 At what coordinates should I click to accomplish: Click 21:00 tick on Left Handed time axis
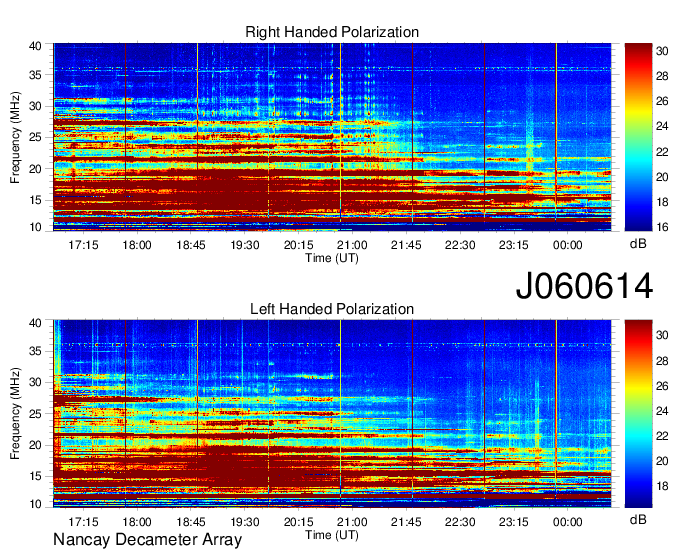pyautogui.click(x=352, y=522)
